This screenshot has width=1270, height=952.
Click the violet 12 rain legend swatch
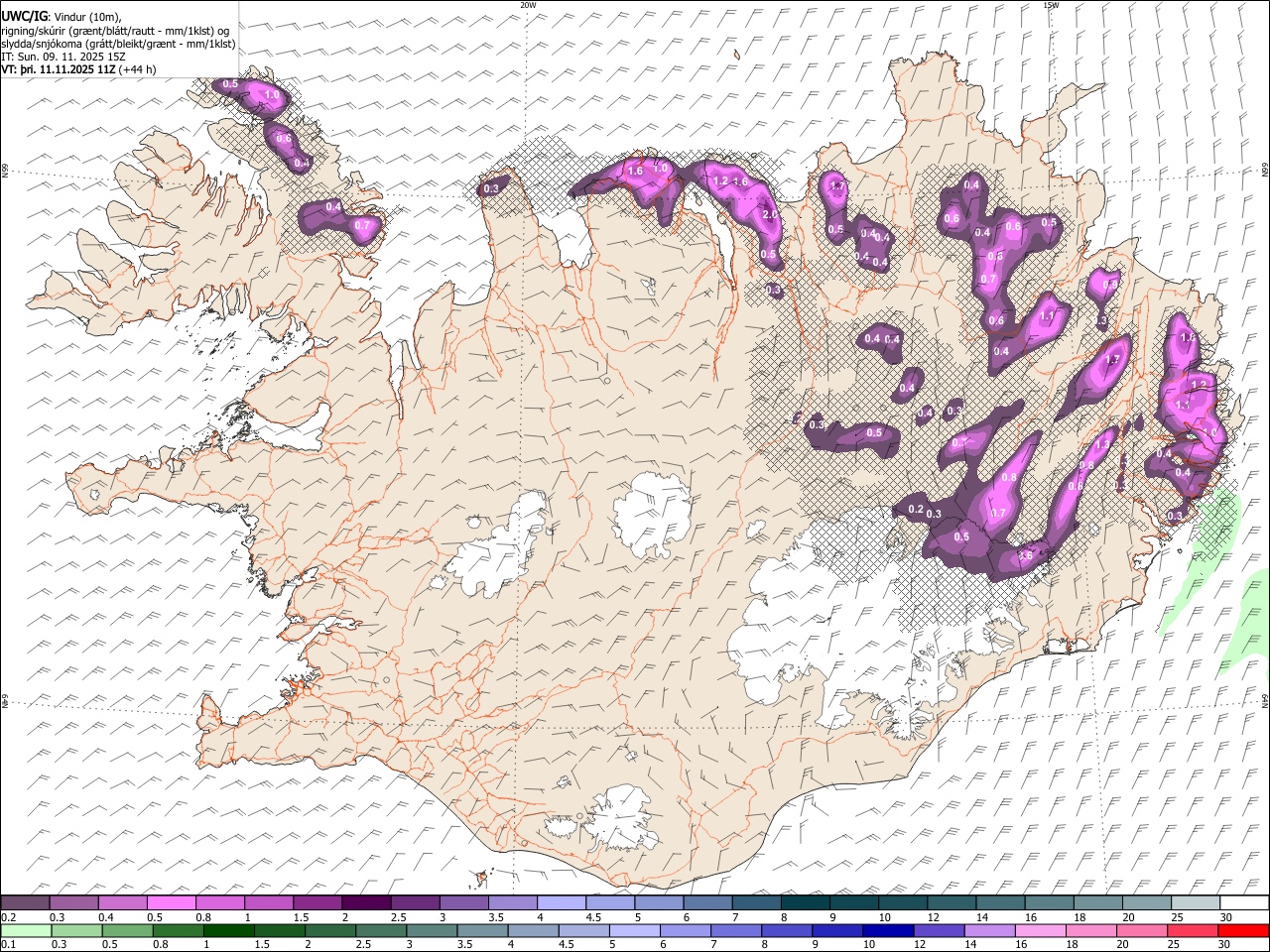tap(938, 931)
